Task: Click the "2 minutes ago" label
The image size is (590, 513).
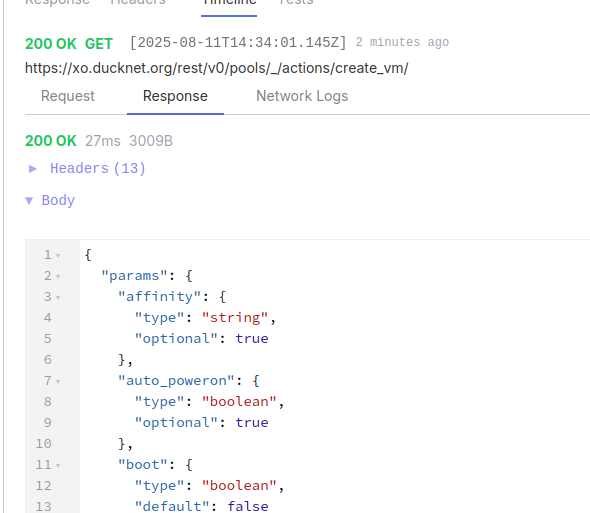Action: click(x=402, y=42)
